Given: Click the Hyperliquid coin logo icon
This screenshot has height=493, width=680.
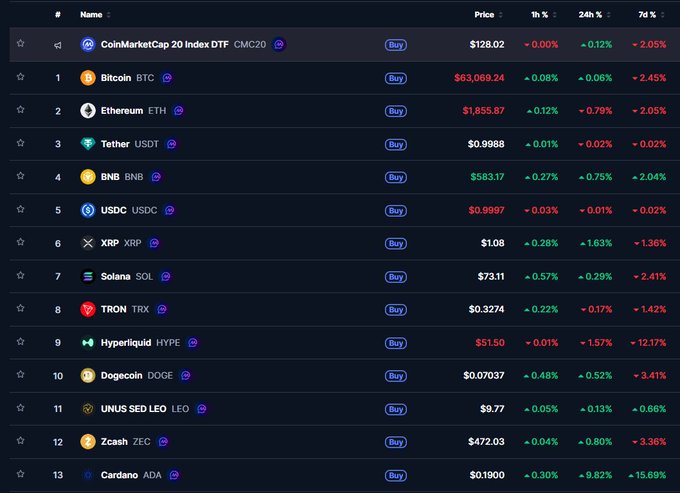Looking at the screenshot, I should point(88,343).
